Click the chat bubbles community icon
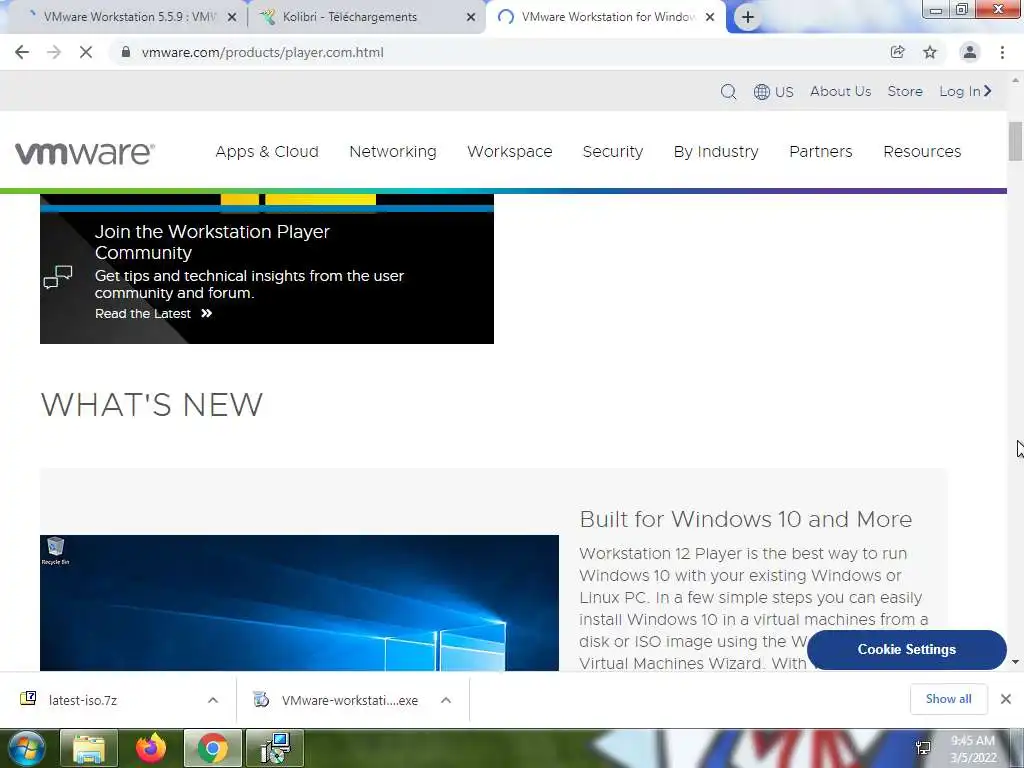Image resolution: width=1024 pixels, height=768 pixels. (58, 277)
